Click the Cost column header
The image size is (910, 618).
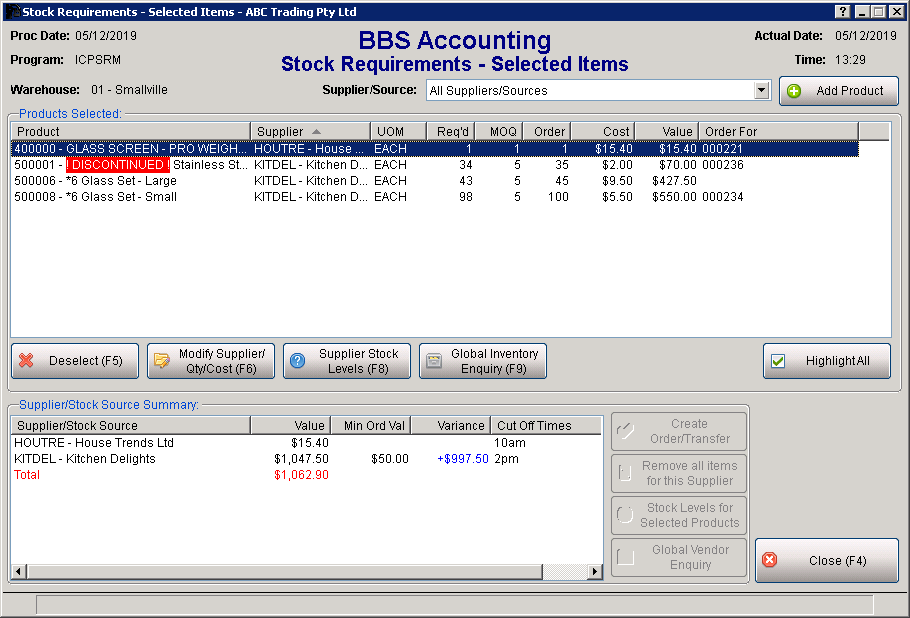pos(603,131)
